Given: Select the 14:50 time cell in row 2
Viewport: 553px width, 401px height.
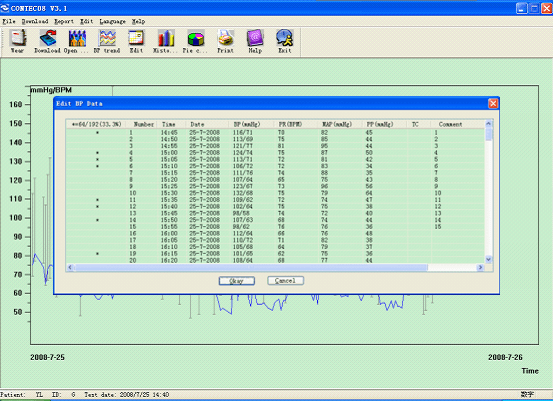Looking at the screenshot, I should 169,139.
